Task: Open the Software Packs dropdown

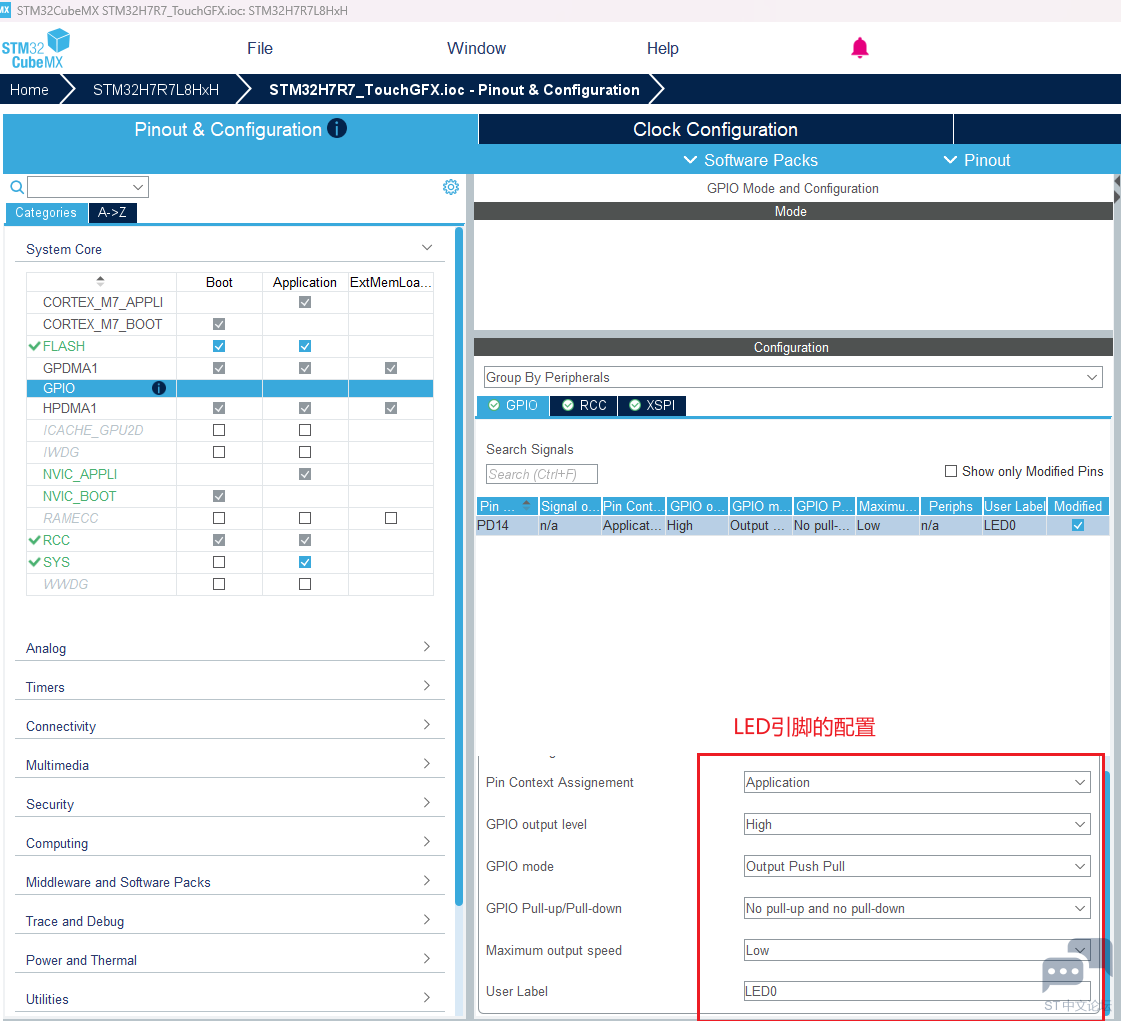Action: pyautogui.click(x=751, y=160)
